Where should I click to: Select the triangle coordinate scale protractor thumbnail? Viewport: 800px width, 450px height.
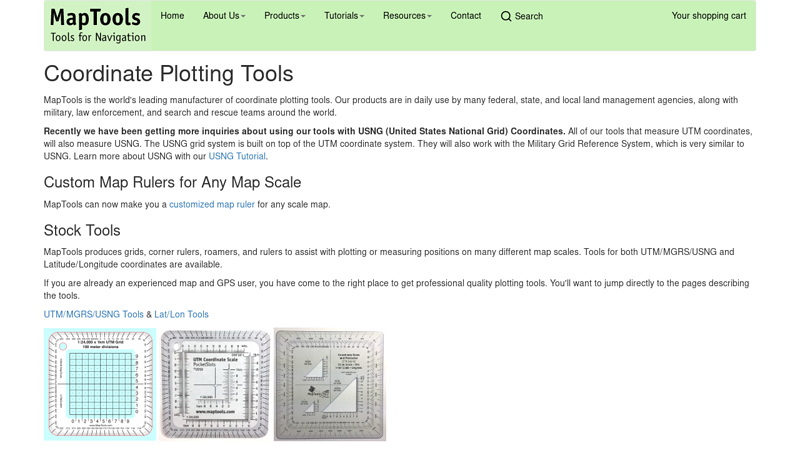[x=330, y=384]
